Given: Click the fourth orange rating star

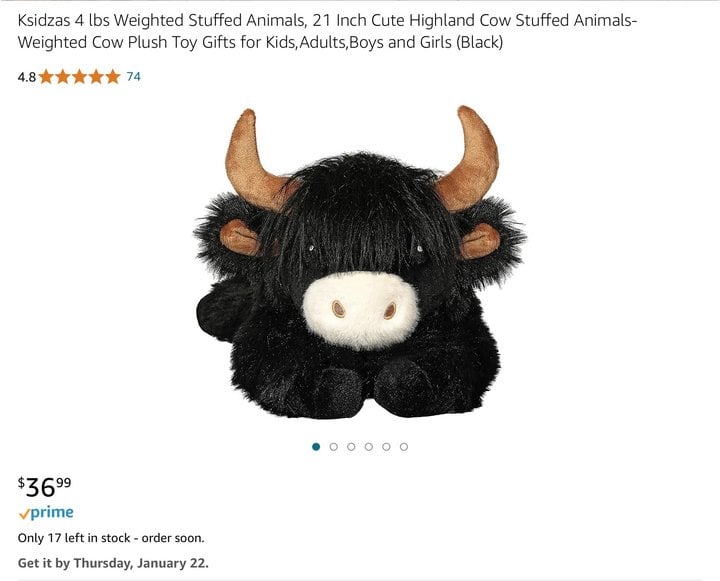Looking at the screenshot, I should pos(96,77).
